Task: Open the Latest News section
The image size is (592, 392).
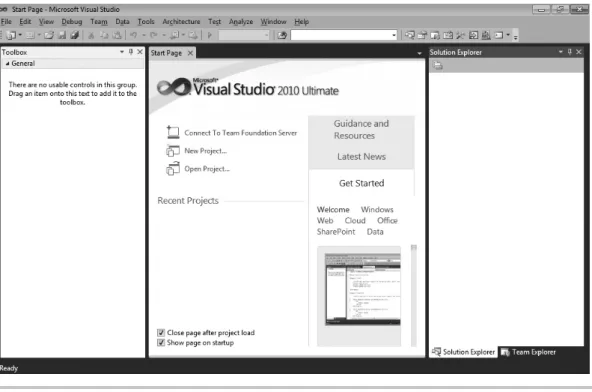Action: coord(361,156)
